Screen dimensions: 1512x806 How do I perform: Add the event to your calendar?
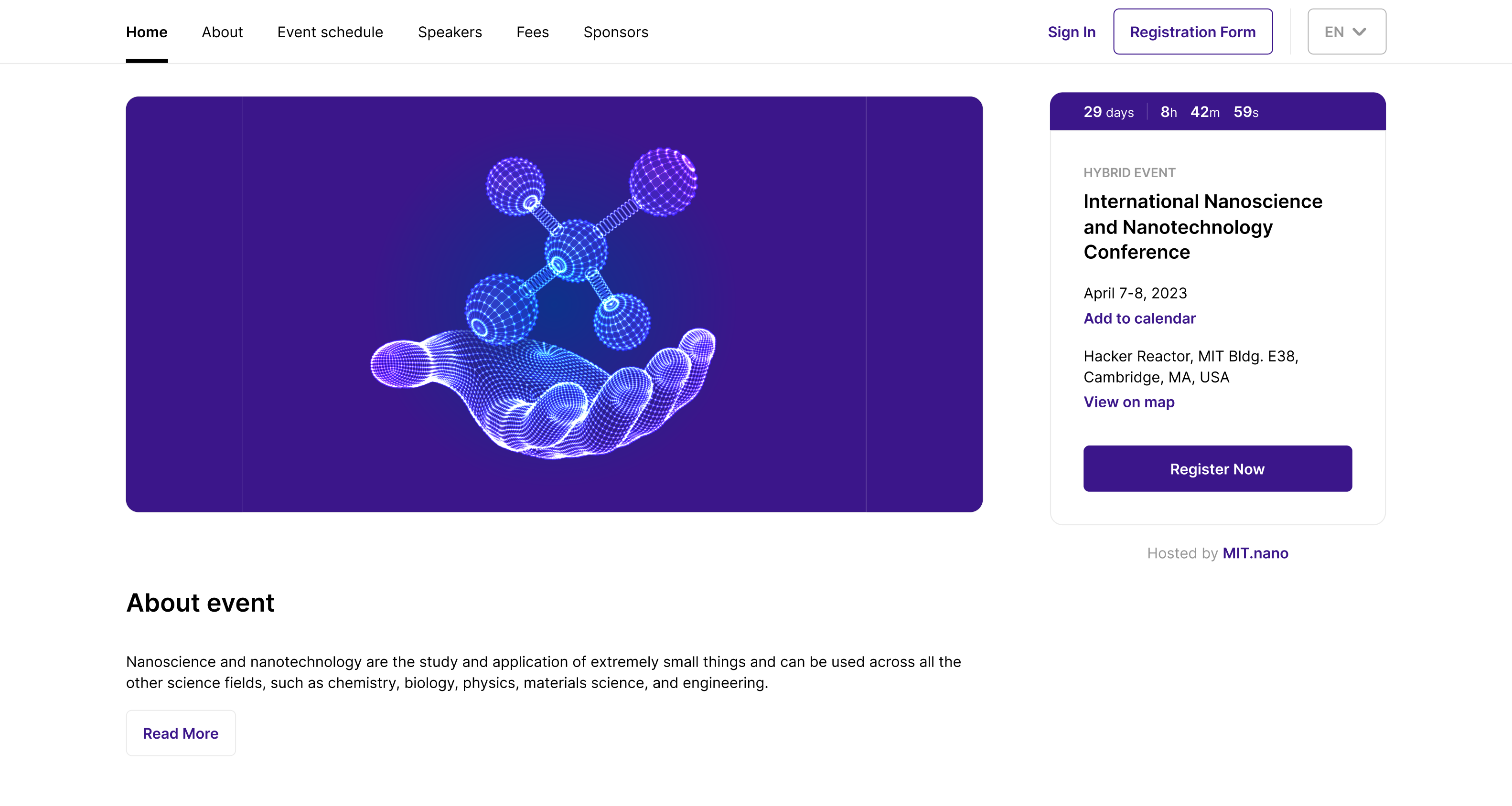(x=1139, y=318)
